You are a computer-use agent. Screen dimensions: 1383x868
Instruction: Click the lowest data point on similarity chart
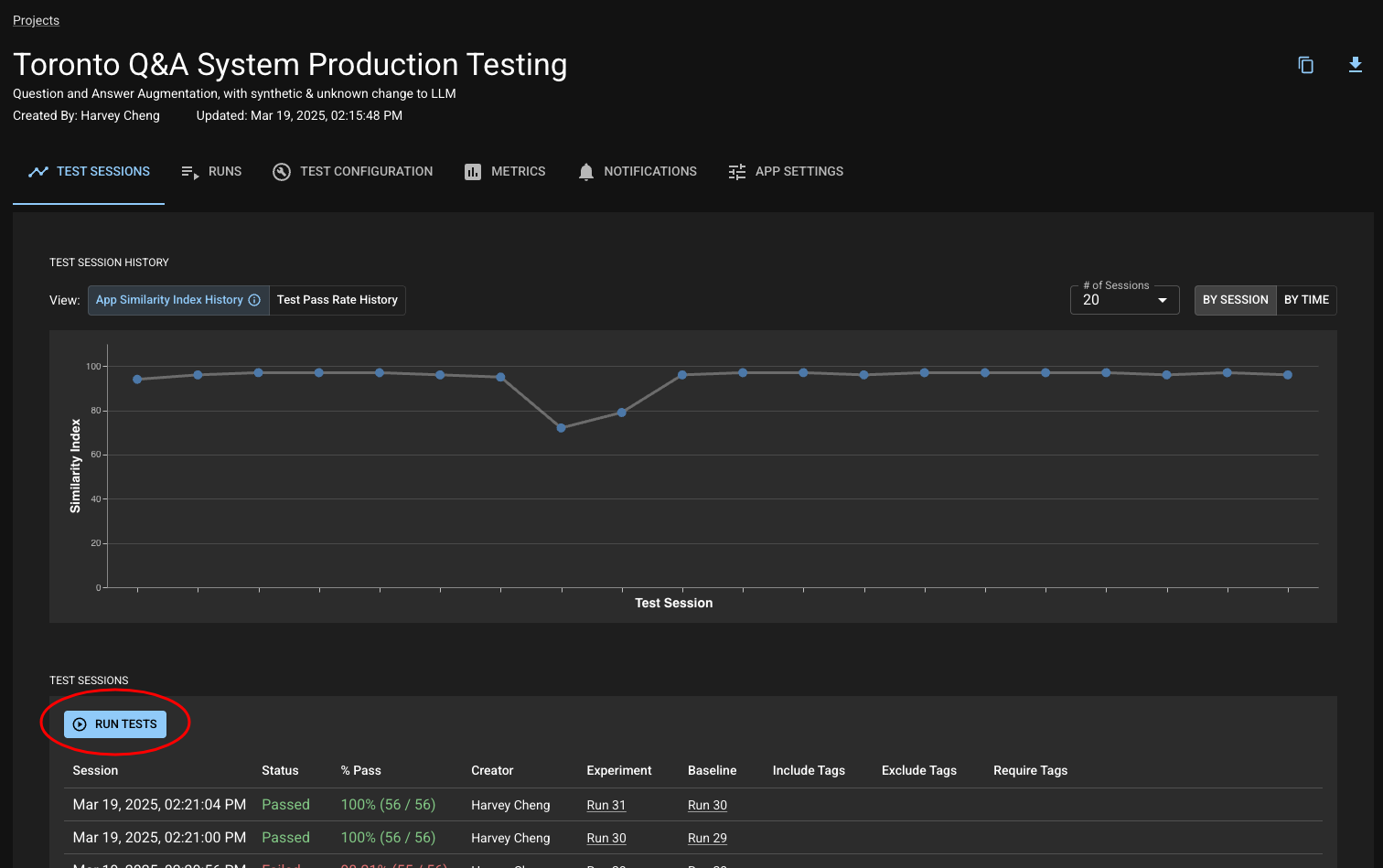pyautogui.click(x=561, y=428)
